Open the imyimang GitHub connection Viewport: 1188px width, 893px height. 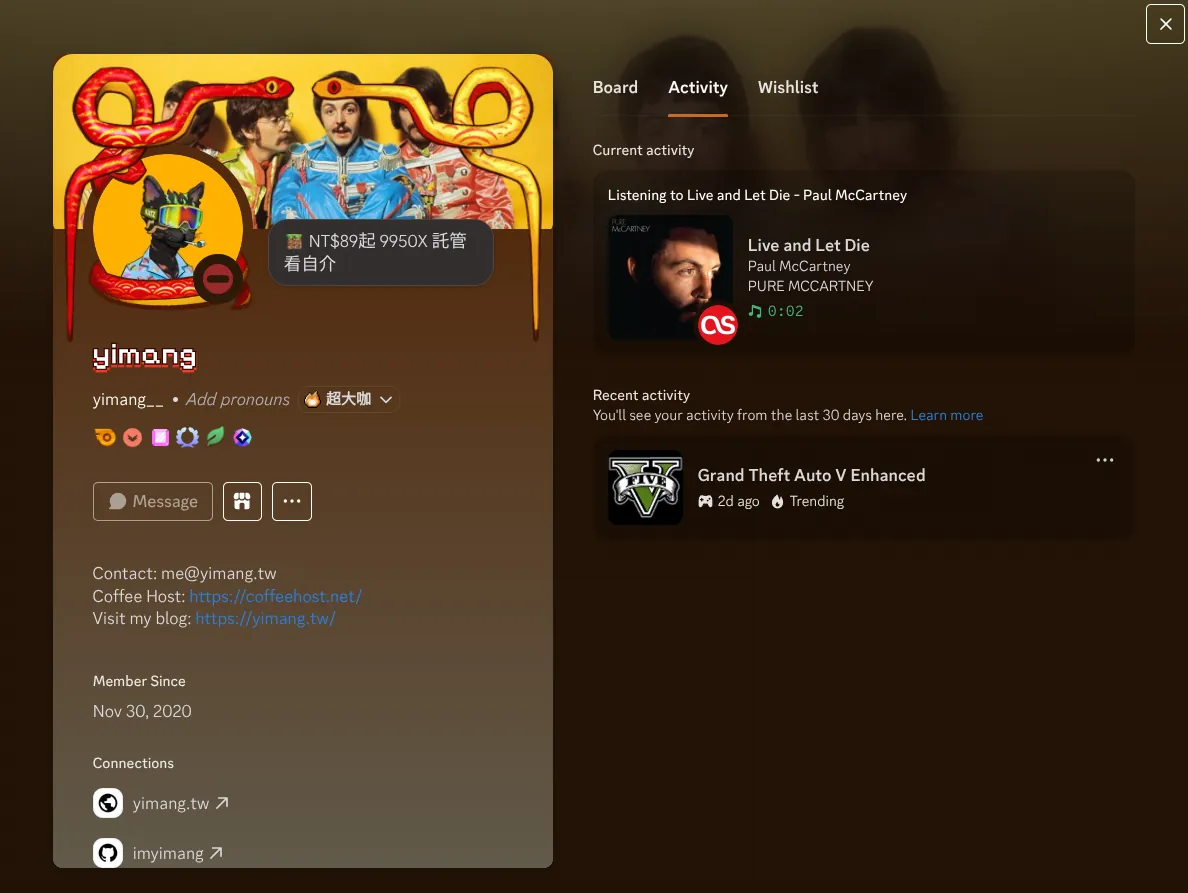coord(168,854)
